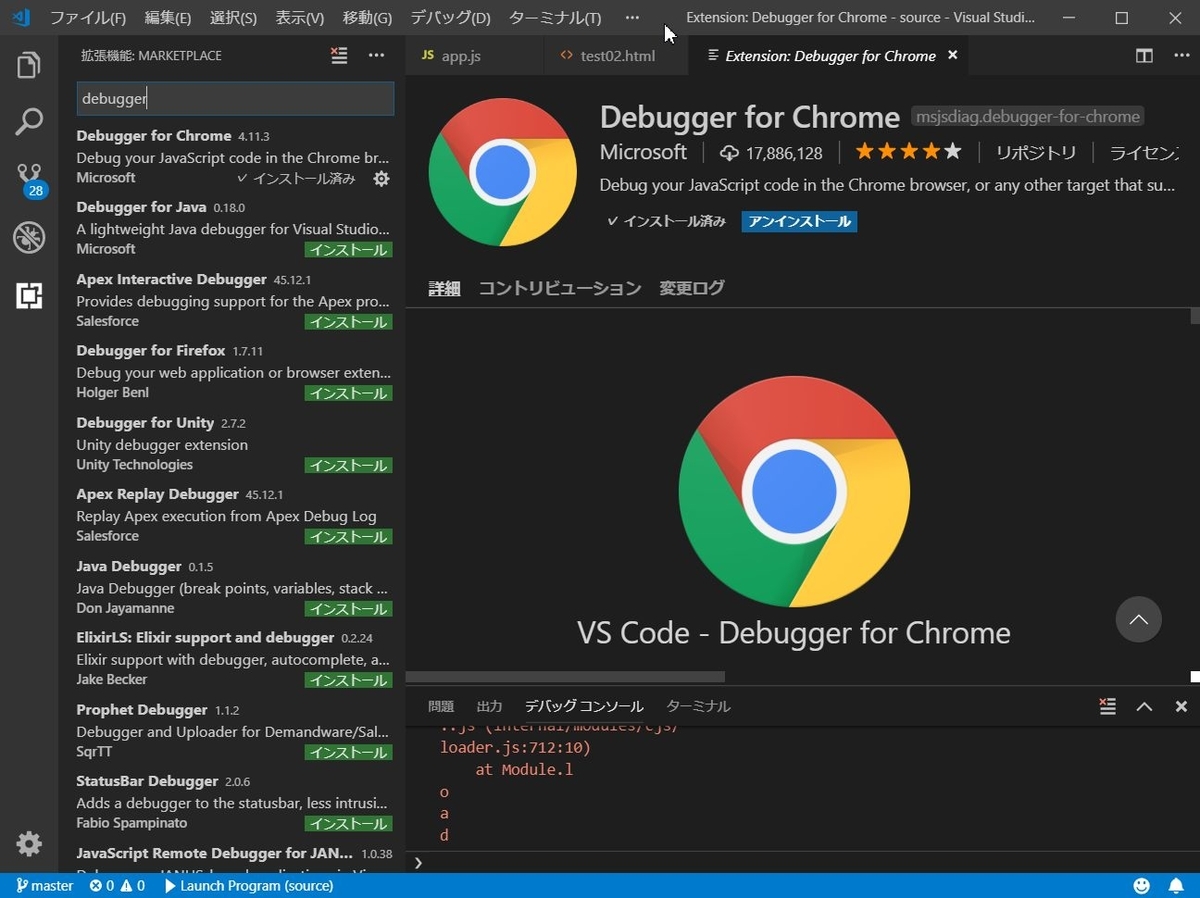Click the master branch status bar item
The height and width of the screenshot is (898, 1200).
[45, 886]
